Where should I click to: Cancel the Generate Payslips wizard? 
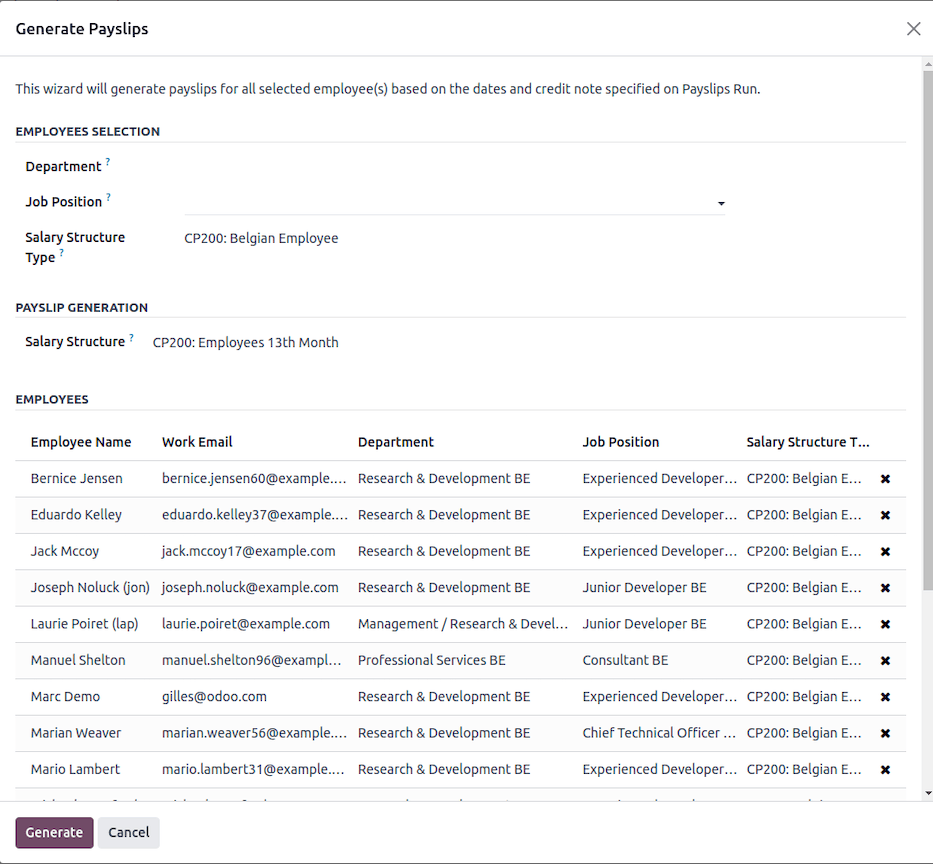tap(128, 832)
